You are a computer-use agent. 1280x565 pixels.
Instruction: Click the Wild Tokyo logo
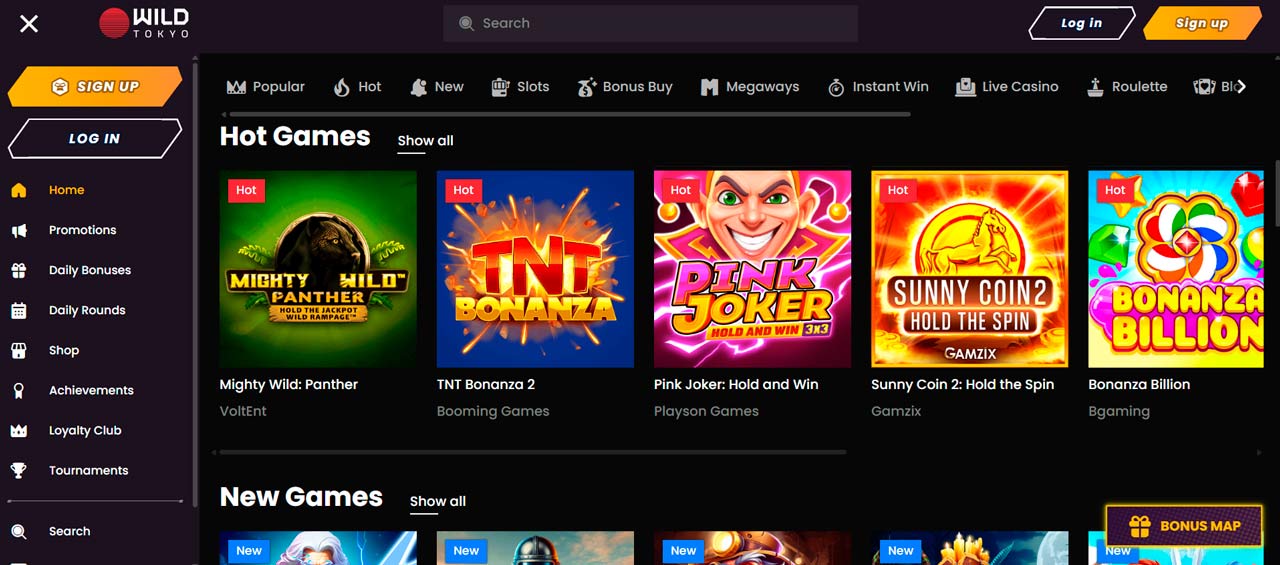144,23
